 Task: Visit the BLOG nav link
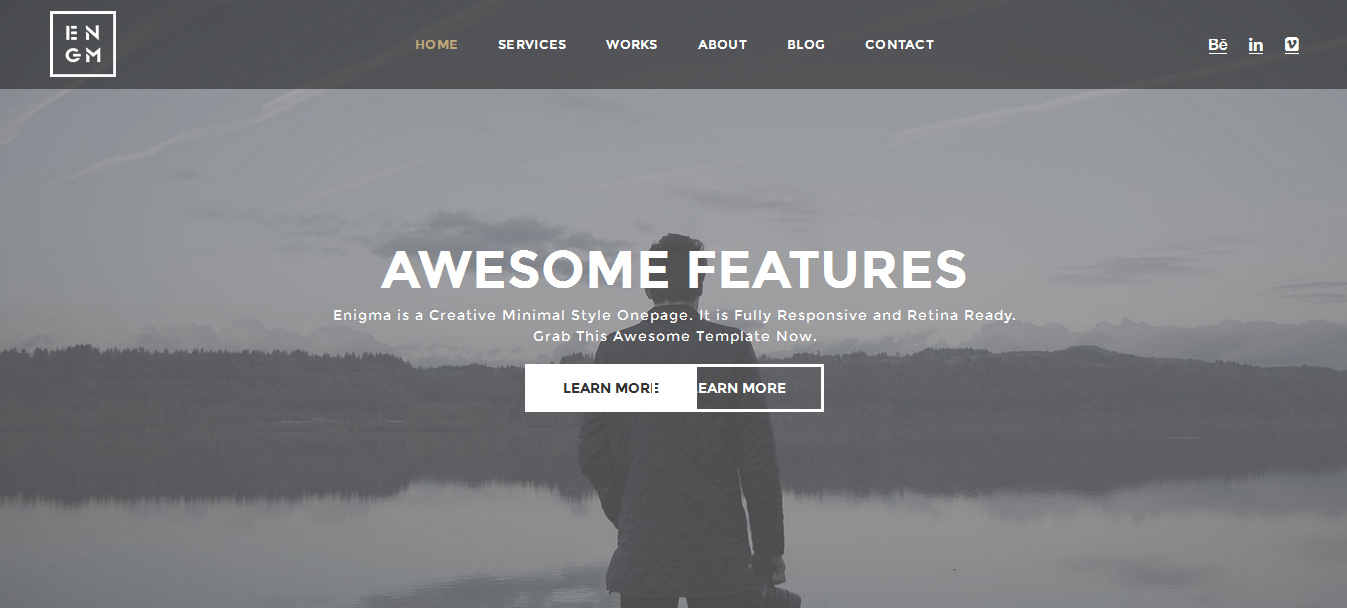pyautogui.click(x=806, y=44)
